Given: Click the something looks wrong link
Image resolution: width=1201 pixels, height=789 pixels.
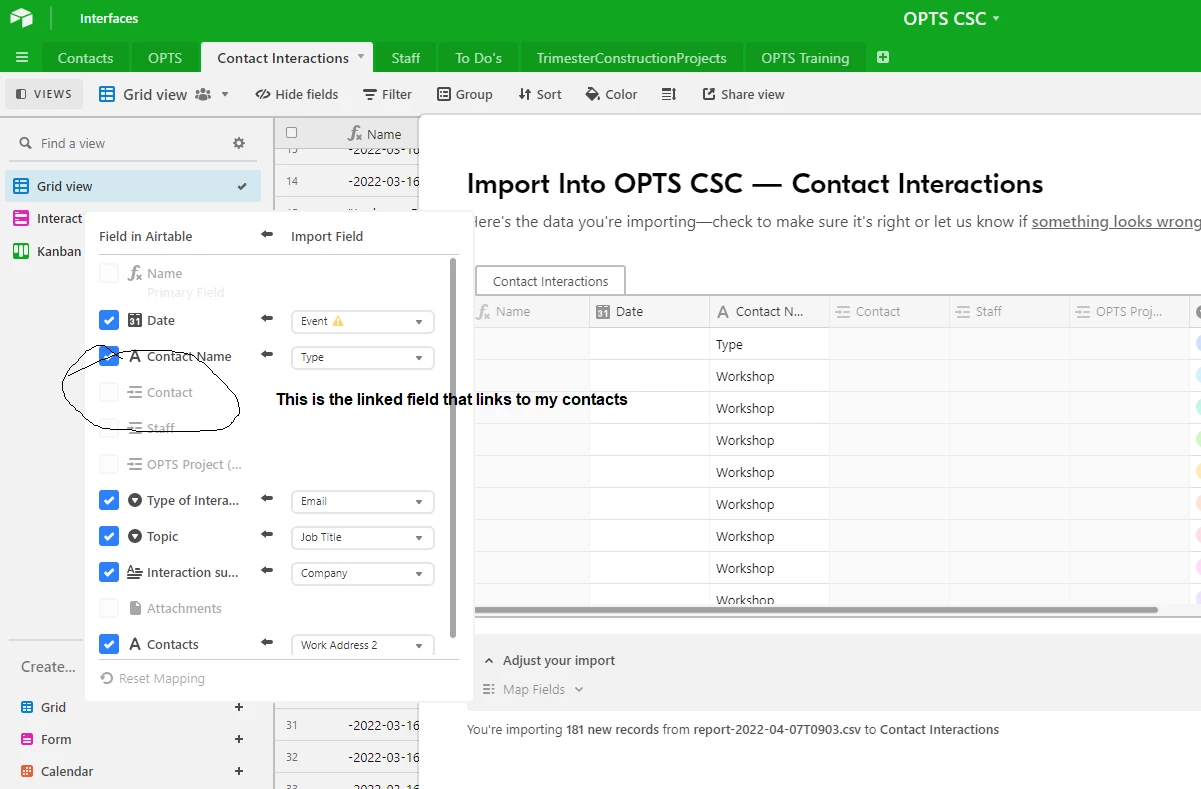Looking at the screenshot, I should (1115, 222).
